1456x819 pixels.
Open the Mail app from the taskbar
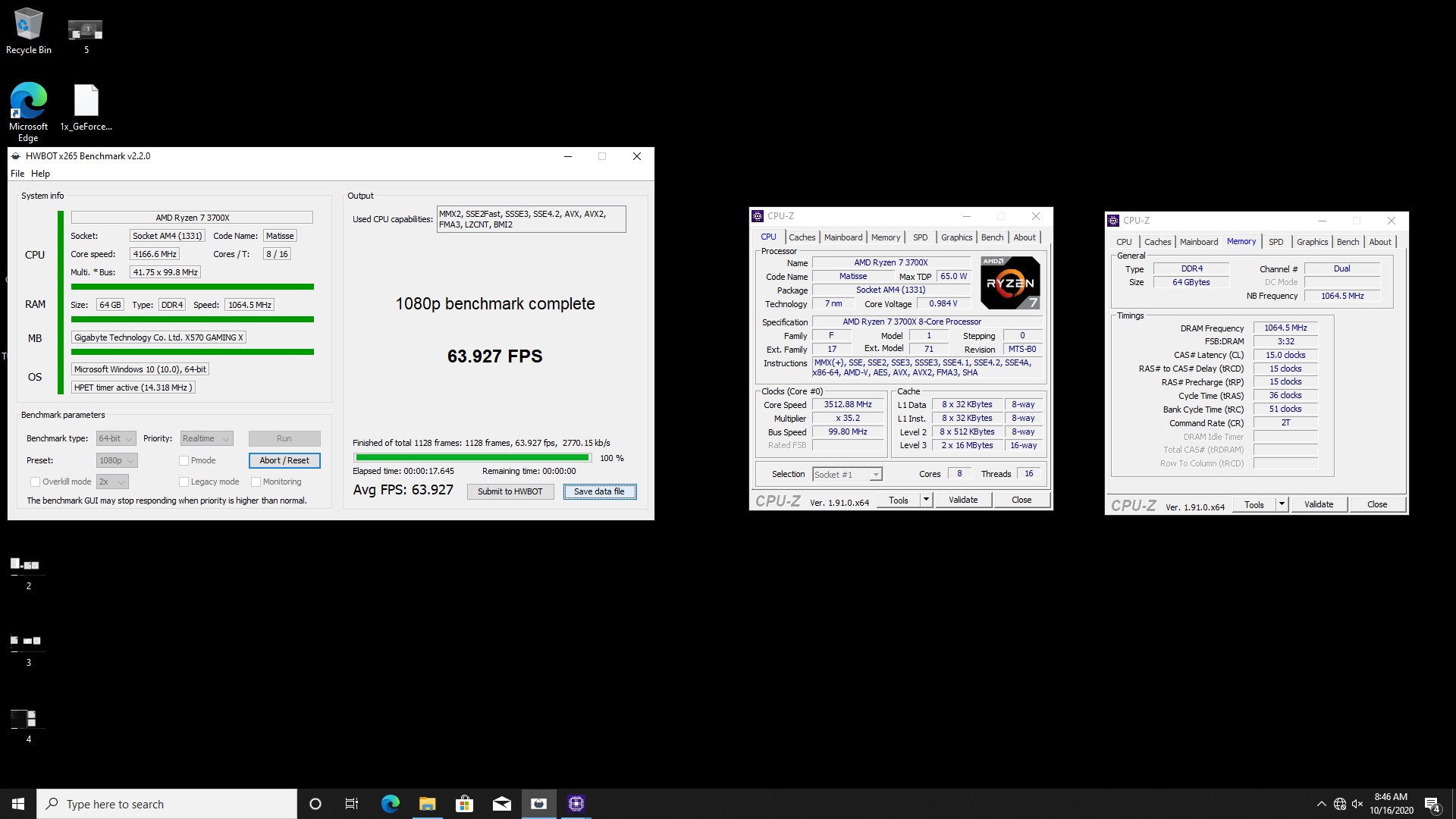501,804
